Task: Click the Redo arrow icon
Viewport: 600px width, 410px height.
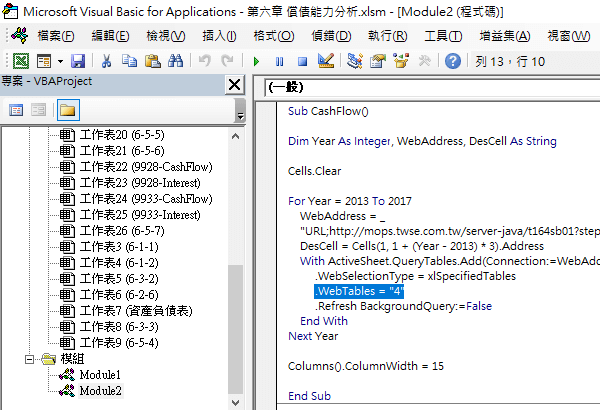Action: tap(228, 61)
